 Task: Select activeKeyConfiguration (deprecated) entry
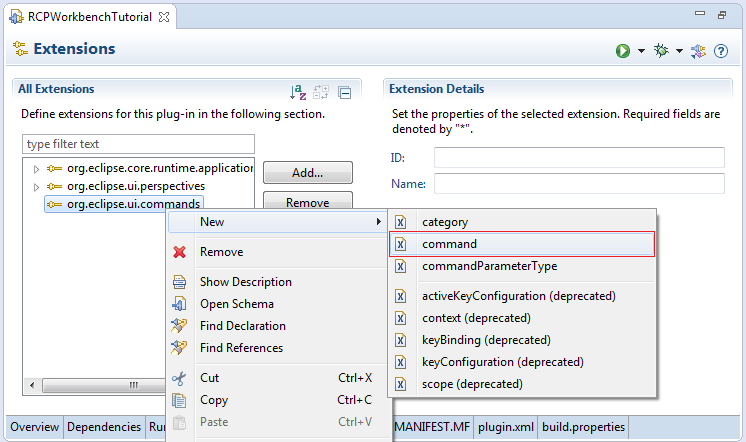pos(522,296)
